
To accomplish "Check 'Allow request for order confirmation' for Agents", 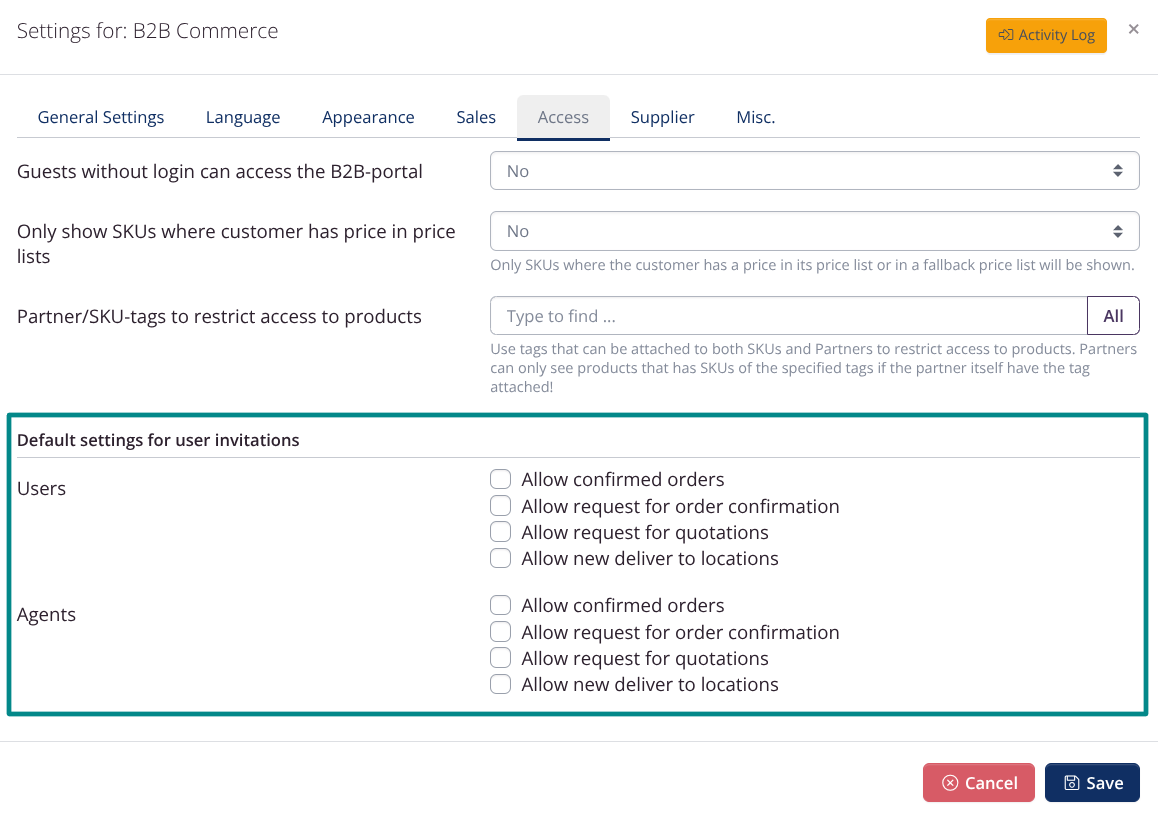I will click(500, 631).
